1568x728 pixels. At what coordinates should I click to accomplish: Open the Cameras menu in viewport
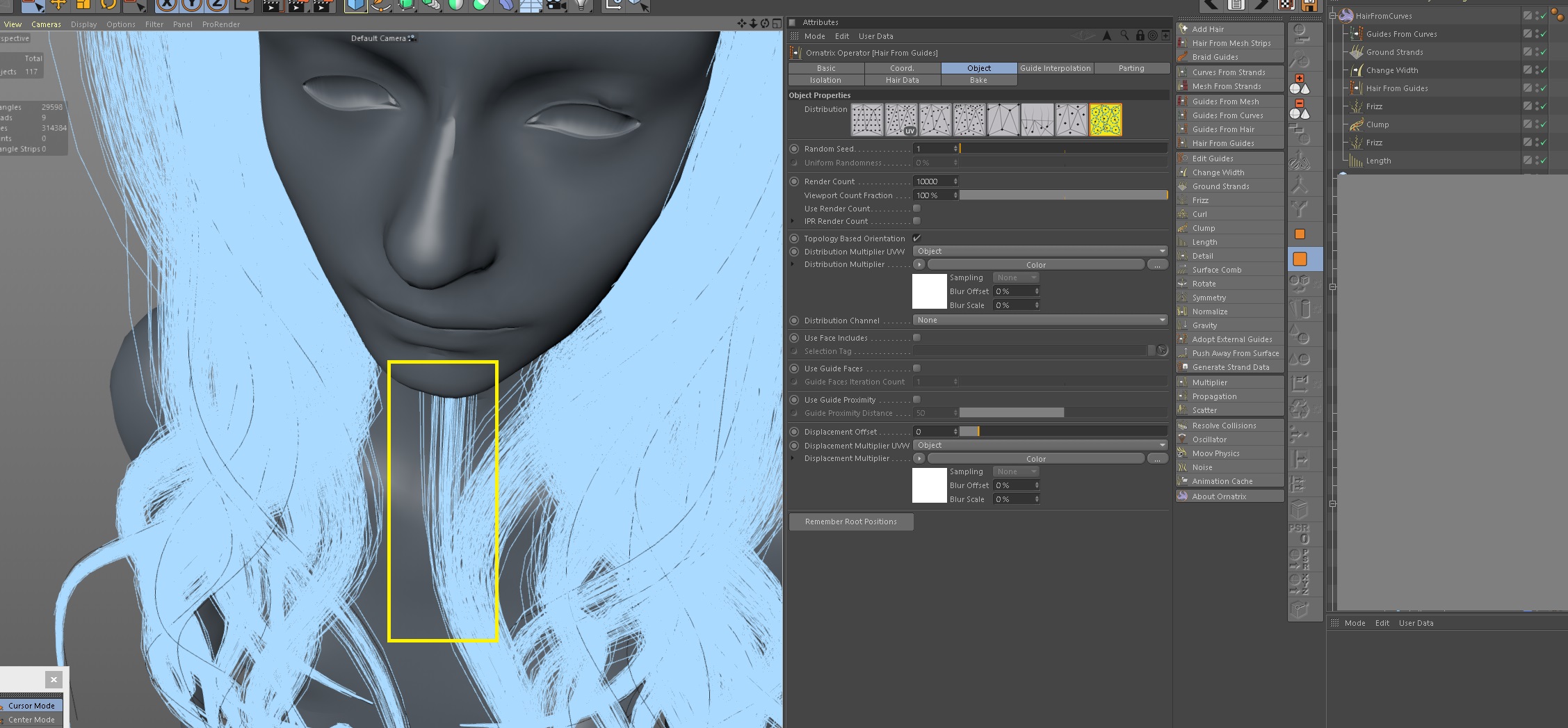[x=46, y=24]
